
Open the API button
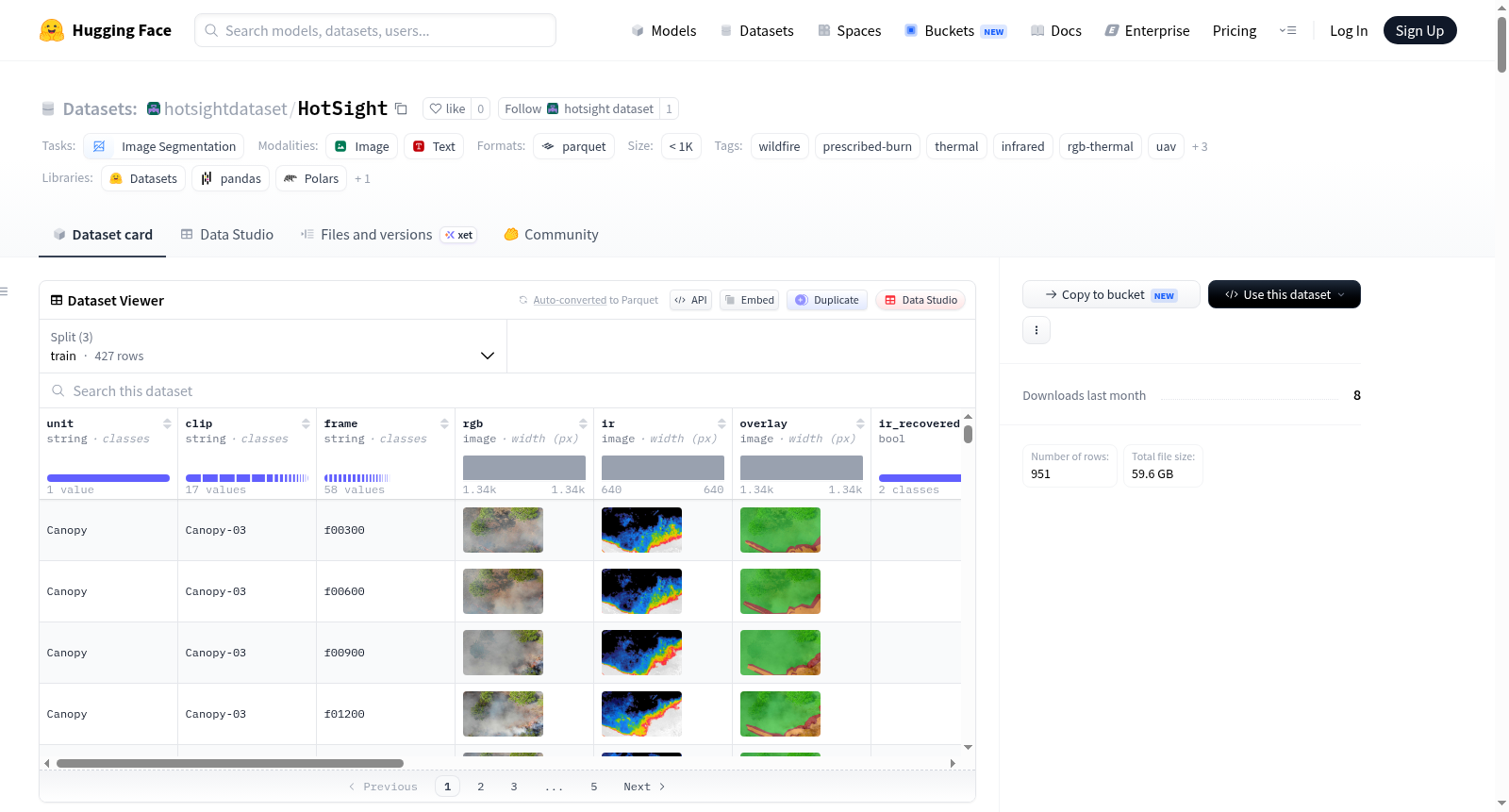690,300
